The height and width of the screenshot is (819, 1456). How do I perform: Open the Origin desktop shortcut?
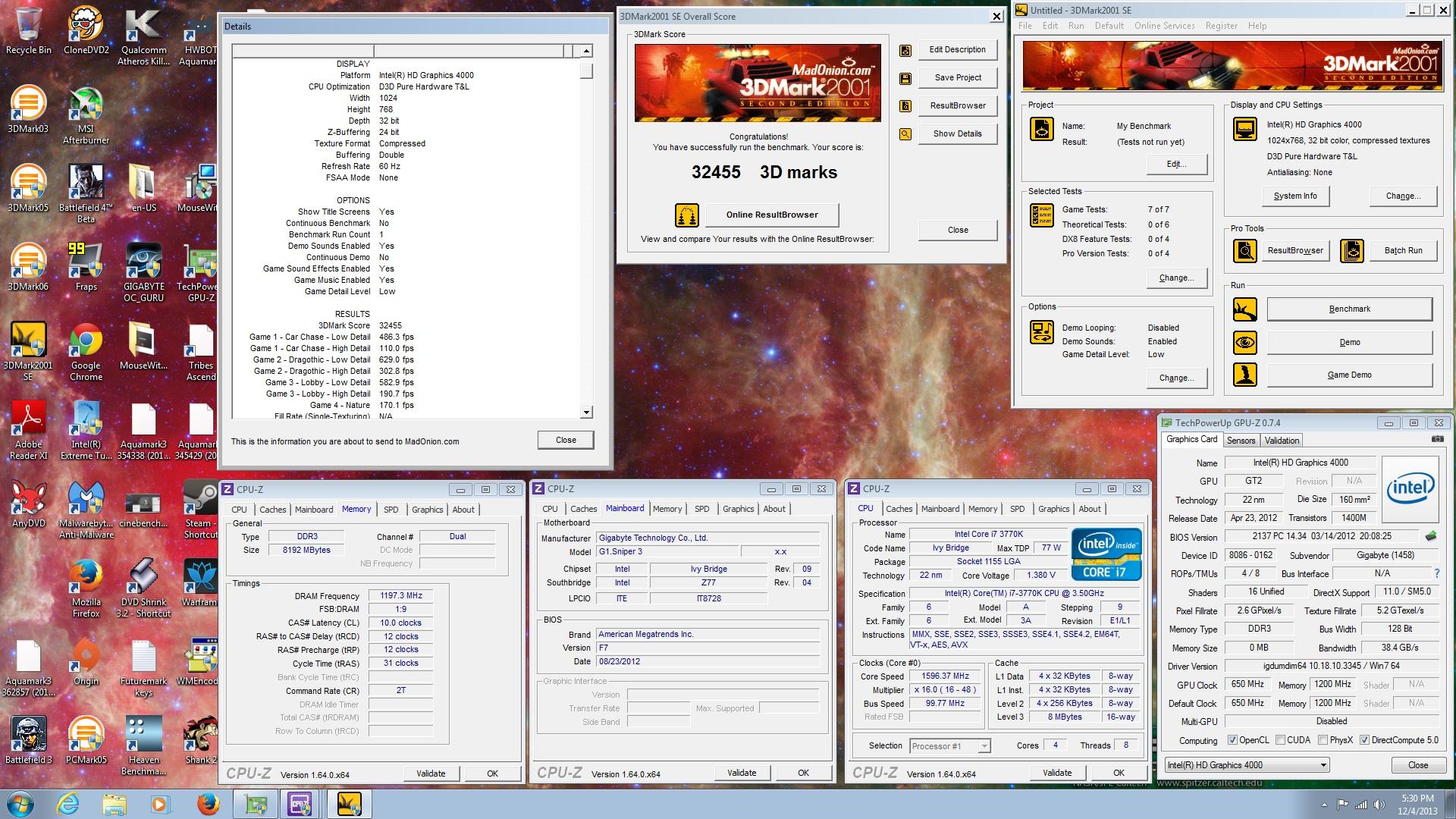pyautogui.click(x=86, y=661)
